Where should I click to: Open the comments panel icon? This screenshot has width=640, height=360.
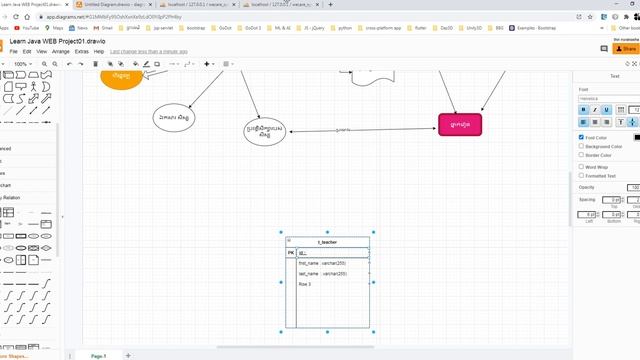coord(604,49)
